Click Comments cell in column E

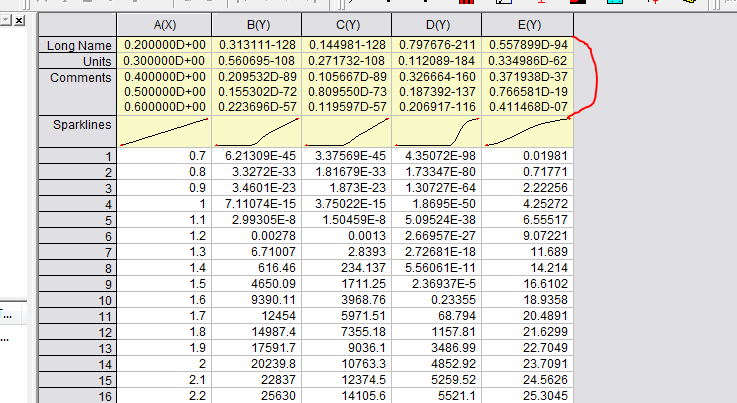click(527, 92)
